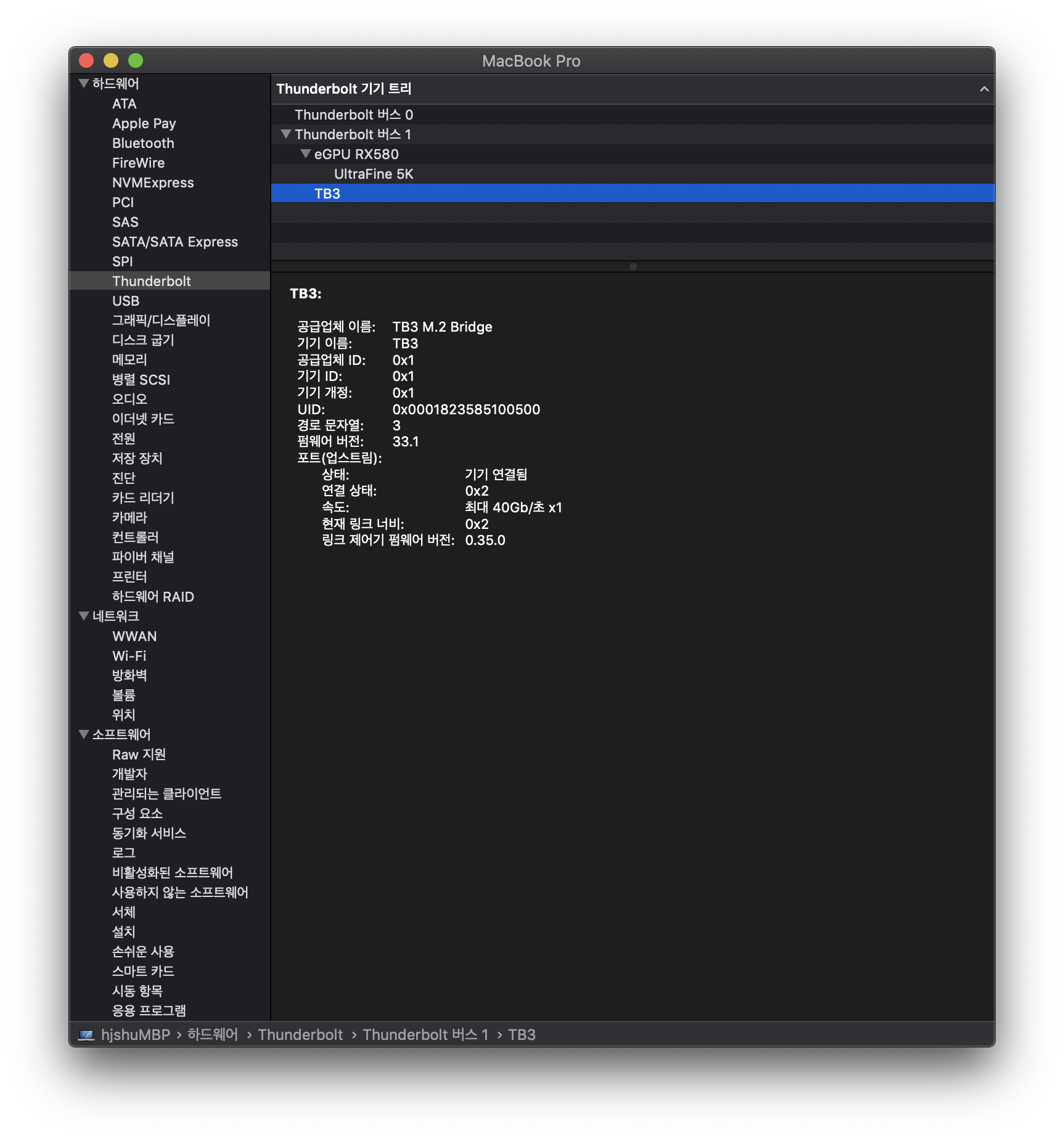Click Thunderbolt 버스 1 in path bar
This screenshot has width=1064, height=1138.
[x=425, y=1035]
